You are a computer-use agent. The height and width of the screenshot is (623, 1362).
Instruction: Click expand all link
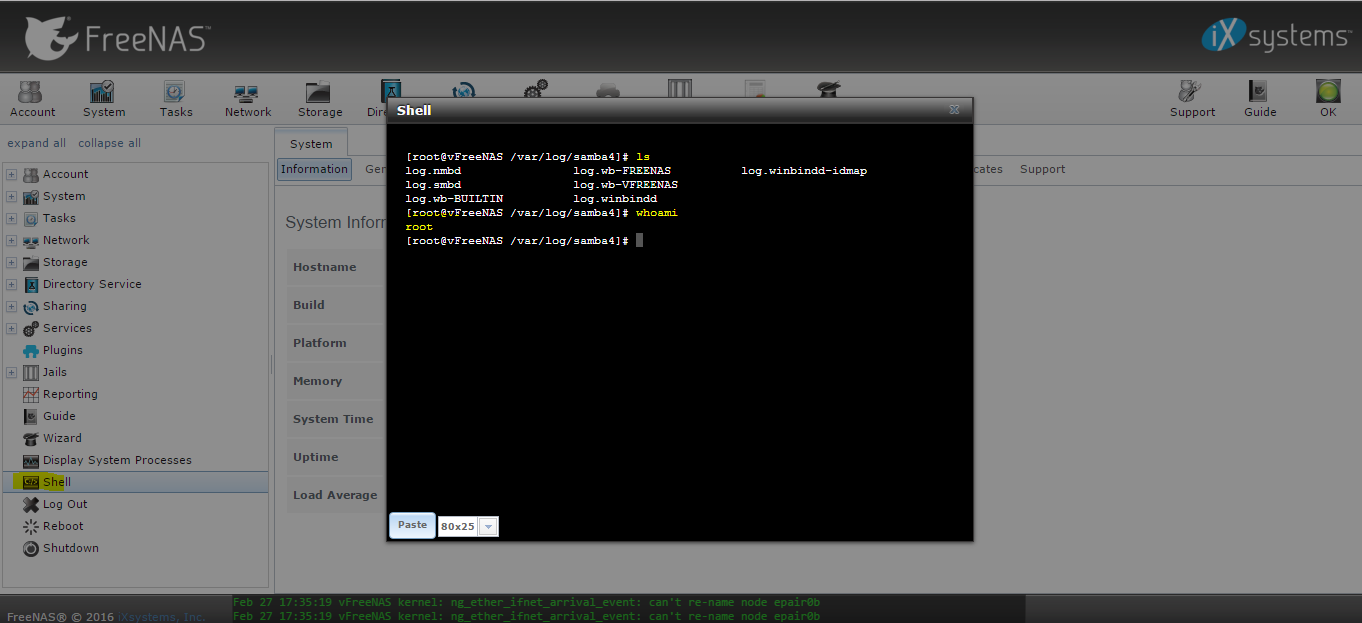coord(37,143)
